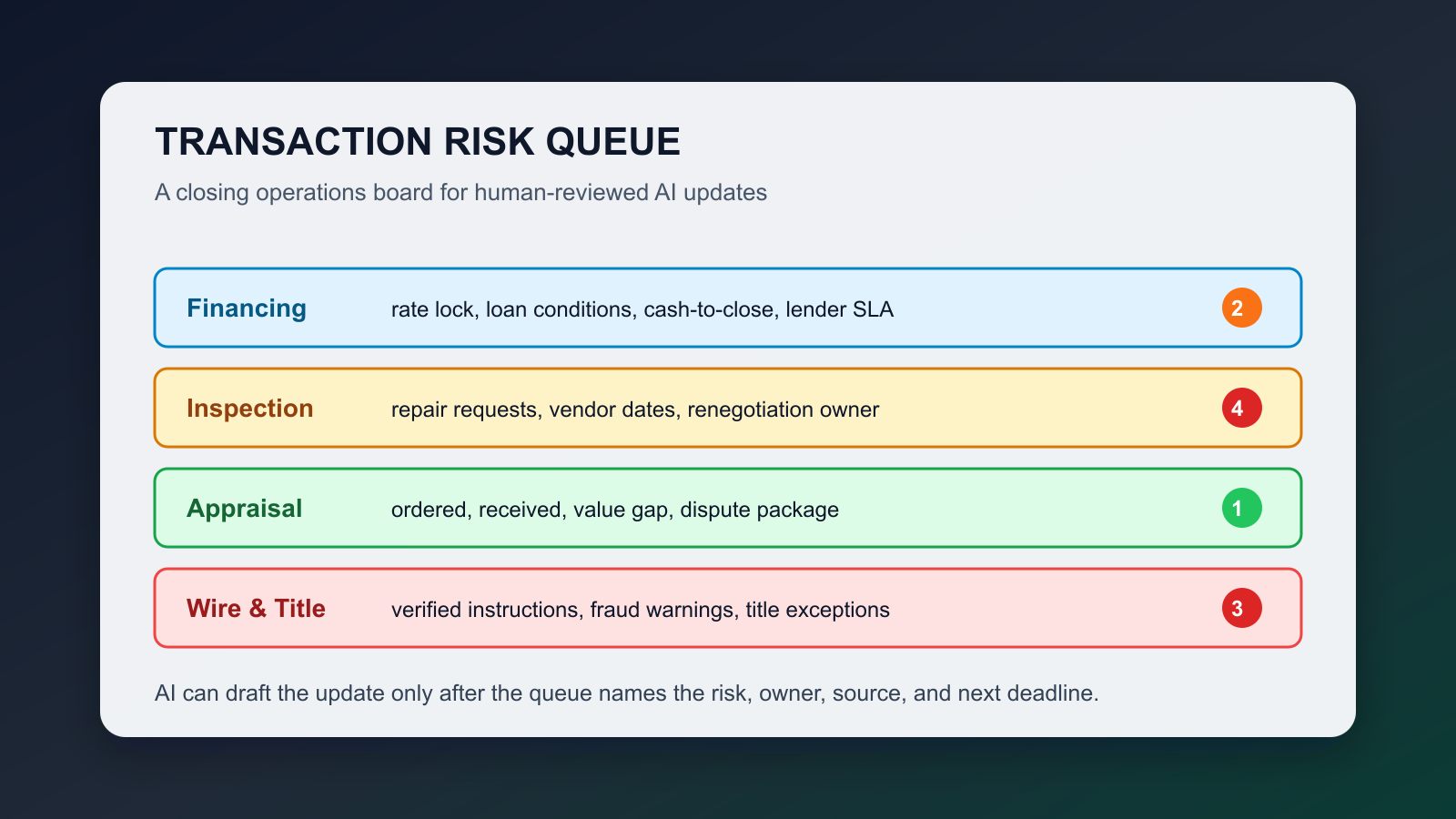Click the red badge showing 3 on Wire & Title

1241,608
